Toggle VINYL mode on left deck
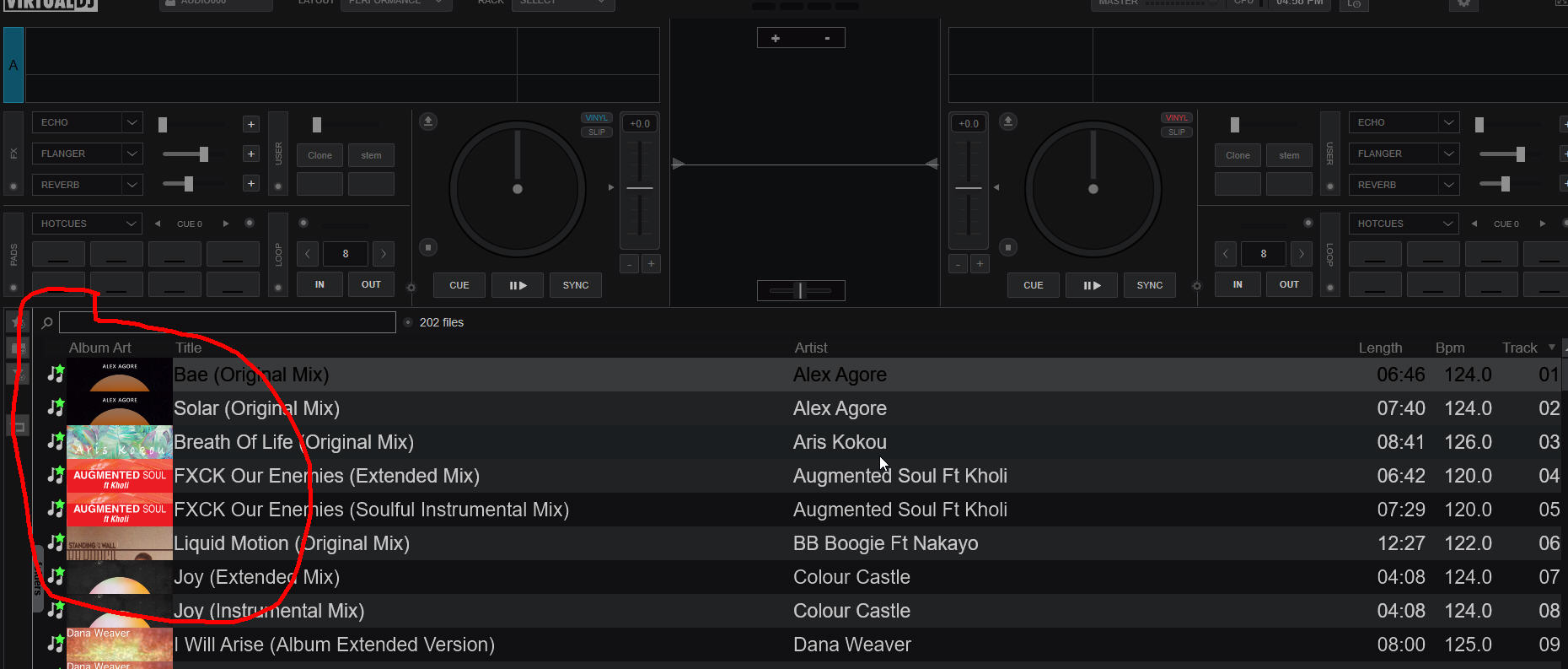 (x=596, y=118)
